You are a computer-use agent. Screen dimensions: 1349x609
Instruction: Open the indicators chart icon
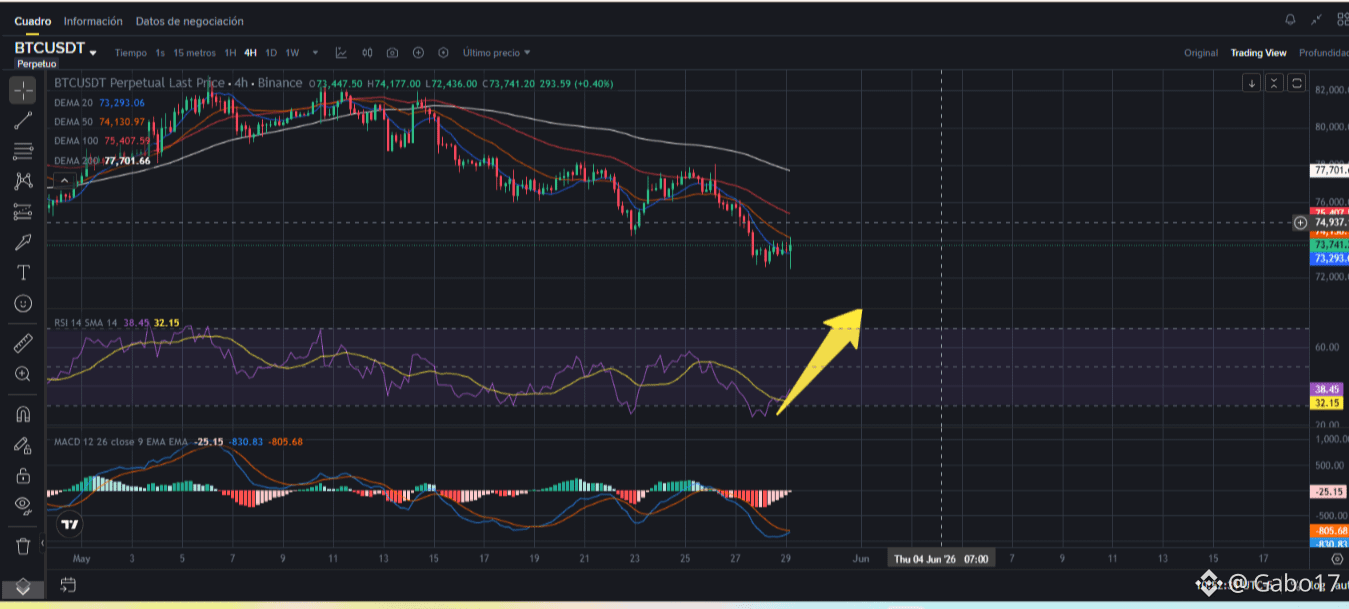pyautogui.click(x=342, y=52)
